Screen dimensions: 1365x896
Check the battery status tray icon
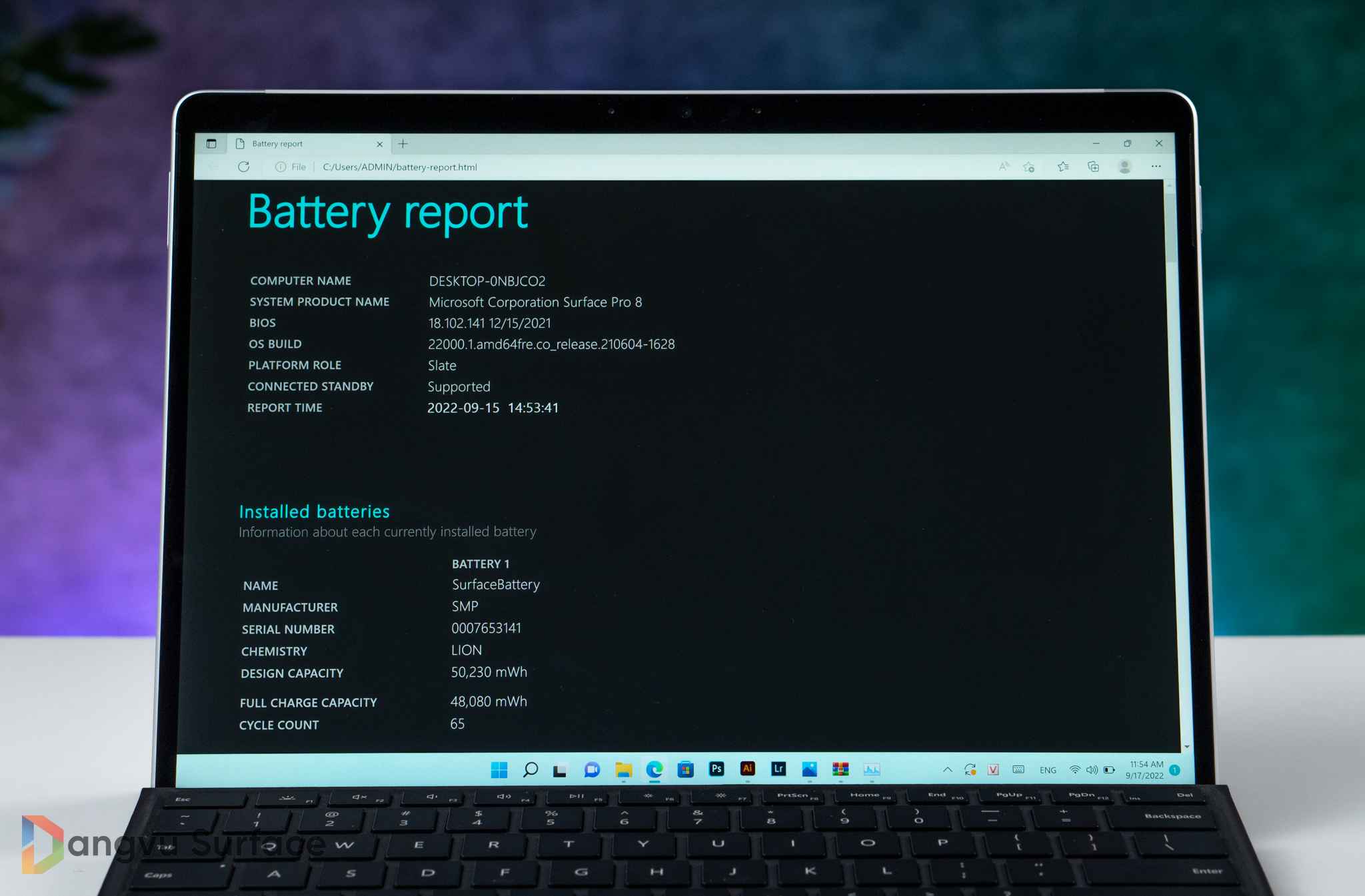[x=1109, y=770]
